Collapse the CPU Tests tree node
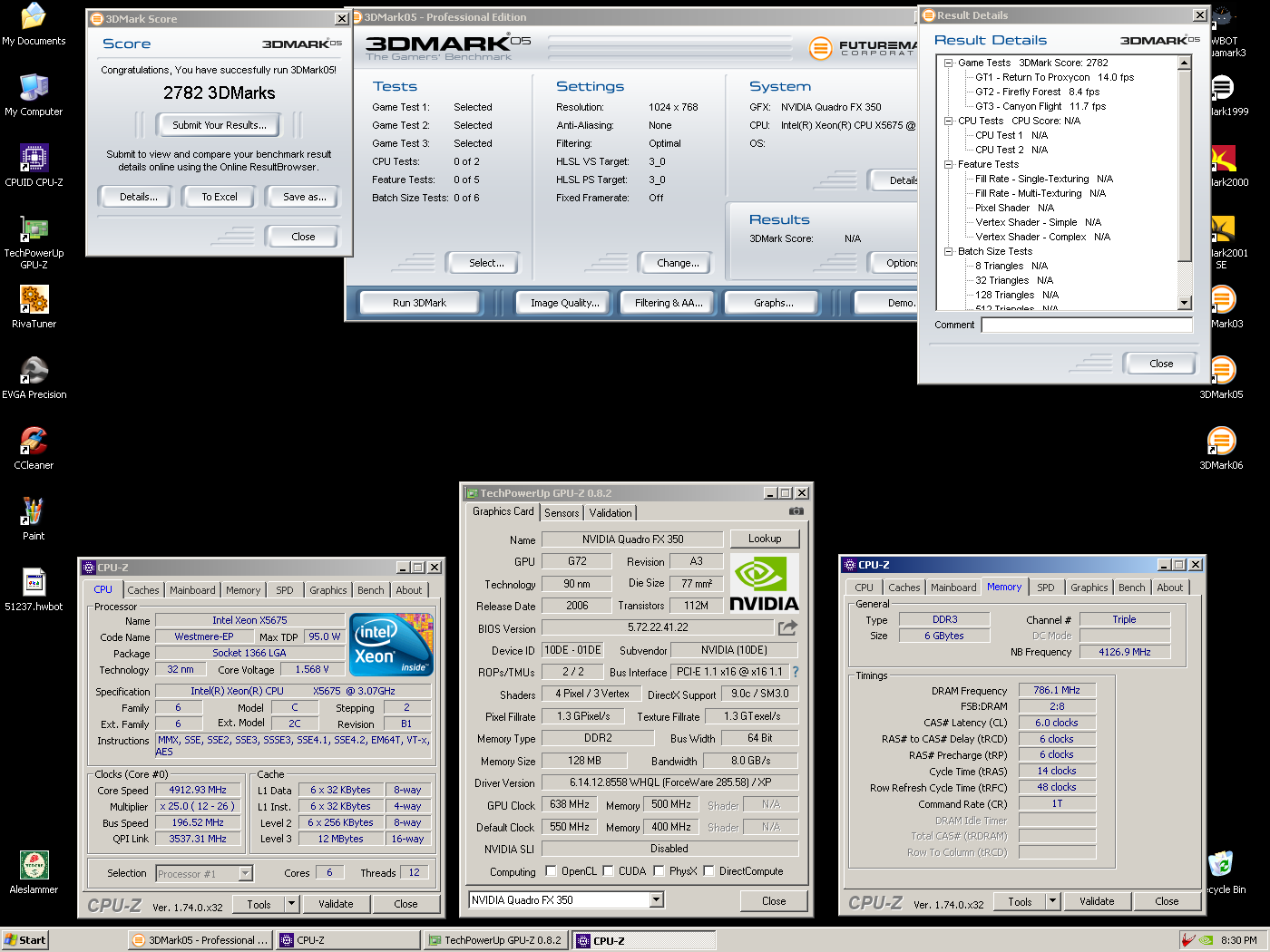This screenshot has height=952, width=1270. tap(948, 121)
